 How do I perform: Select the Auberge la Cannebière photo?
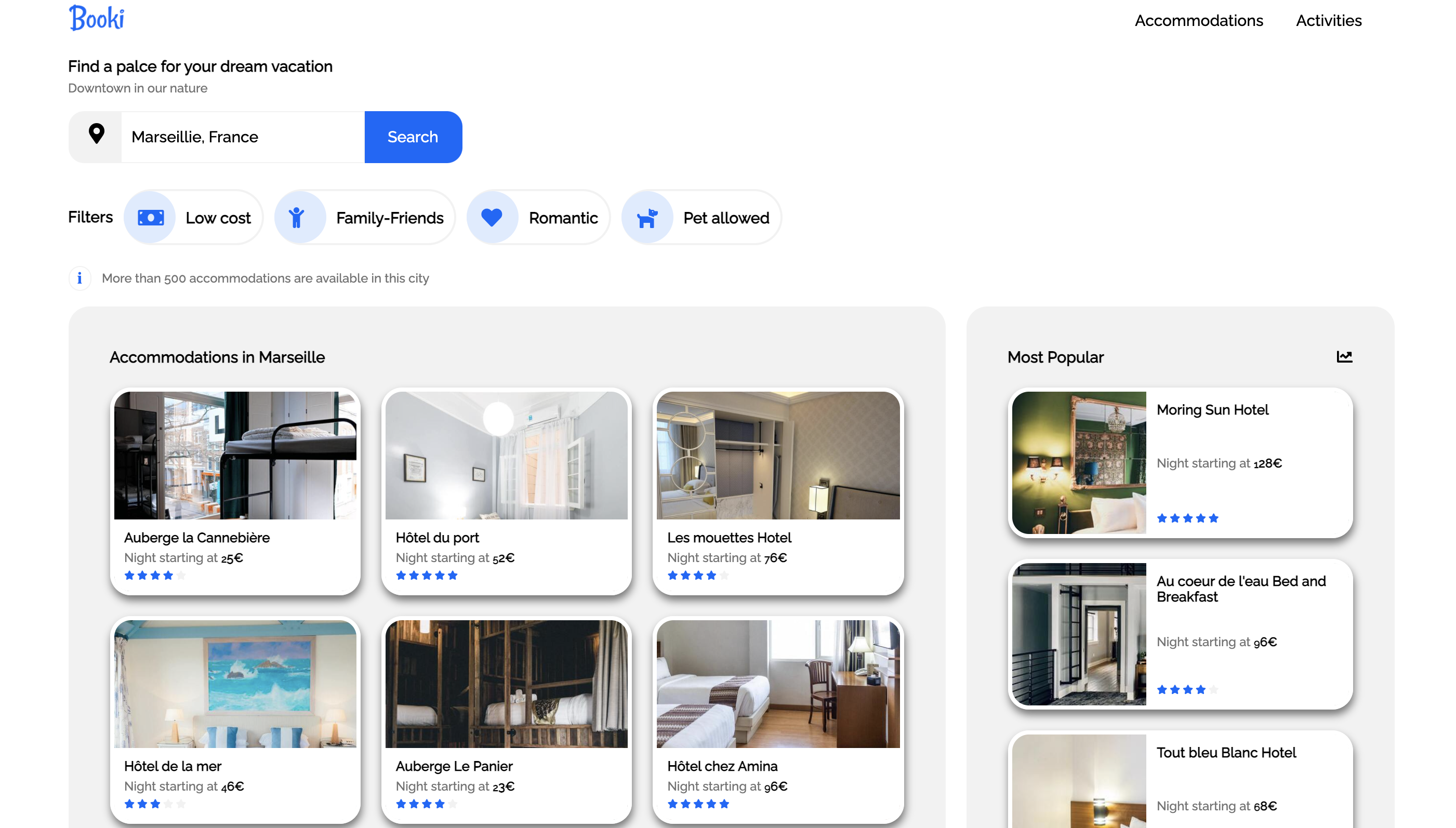tap(235, 455)
